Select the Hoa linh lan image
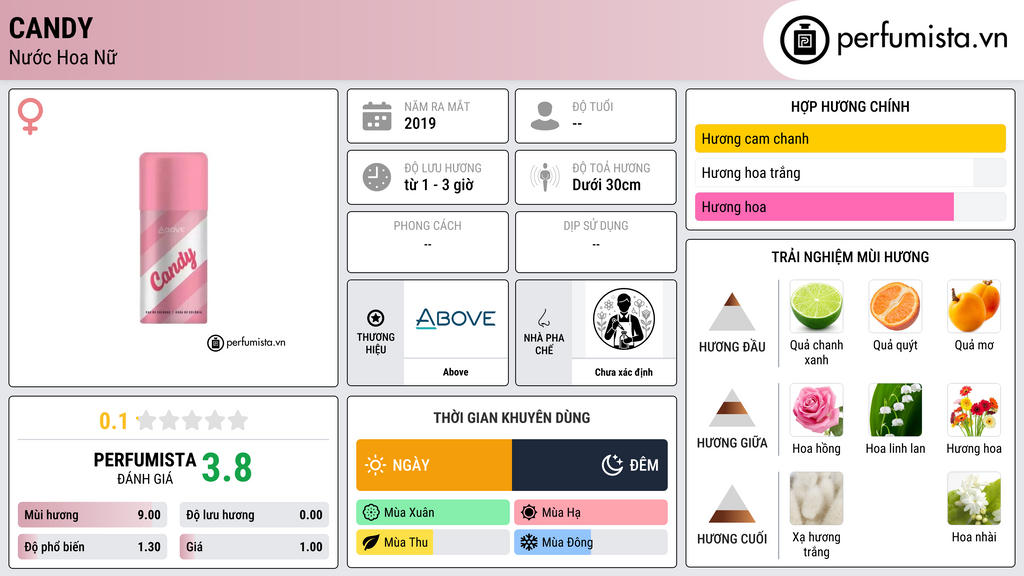 tap(895, 410)
